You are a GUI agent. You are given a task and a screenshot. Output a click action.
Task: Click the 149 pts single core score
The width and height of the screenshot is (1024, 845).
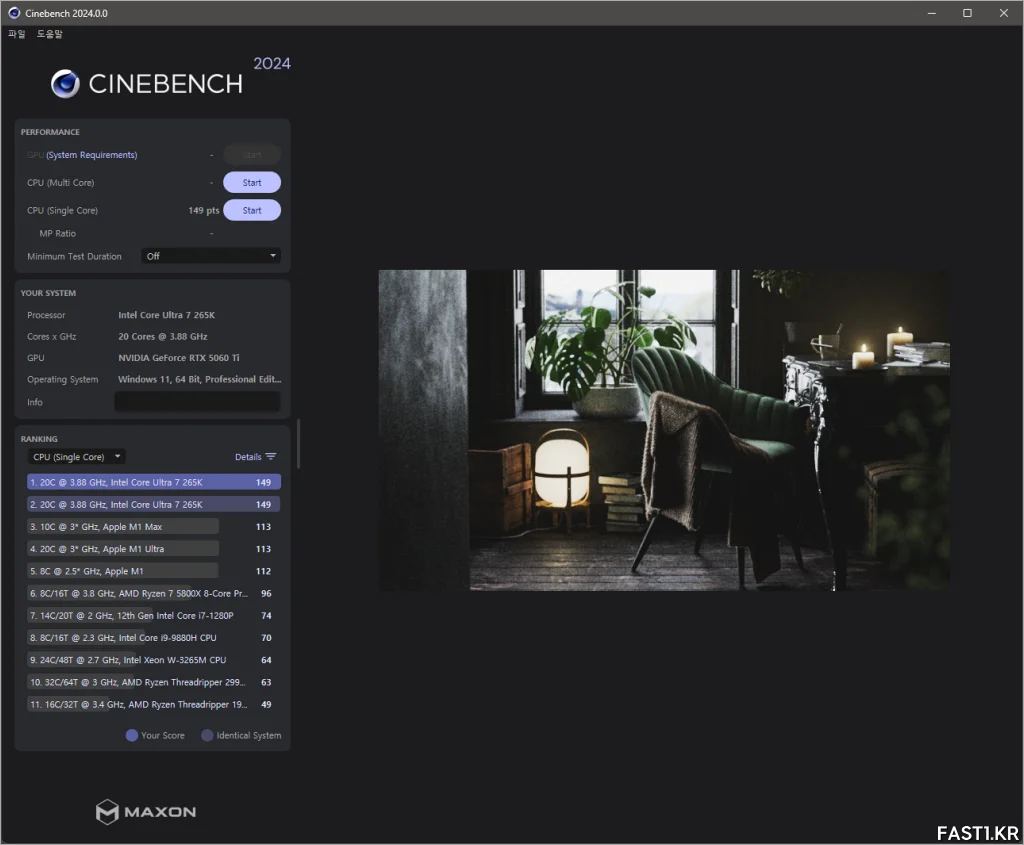[204, 210]
